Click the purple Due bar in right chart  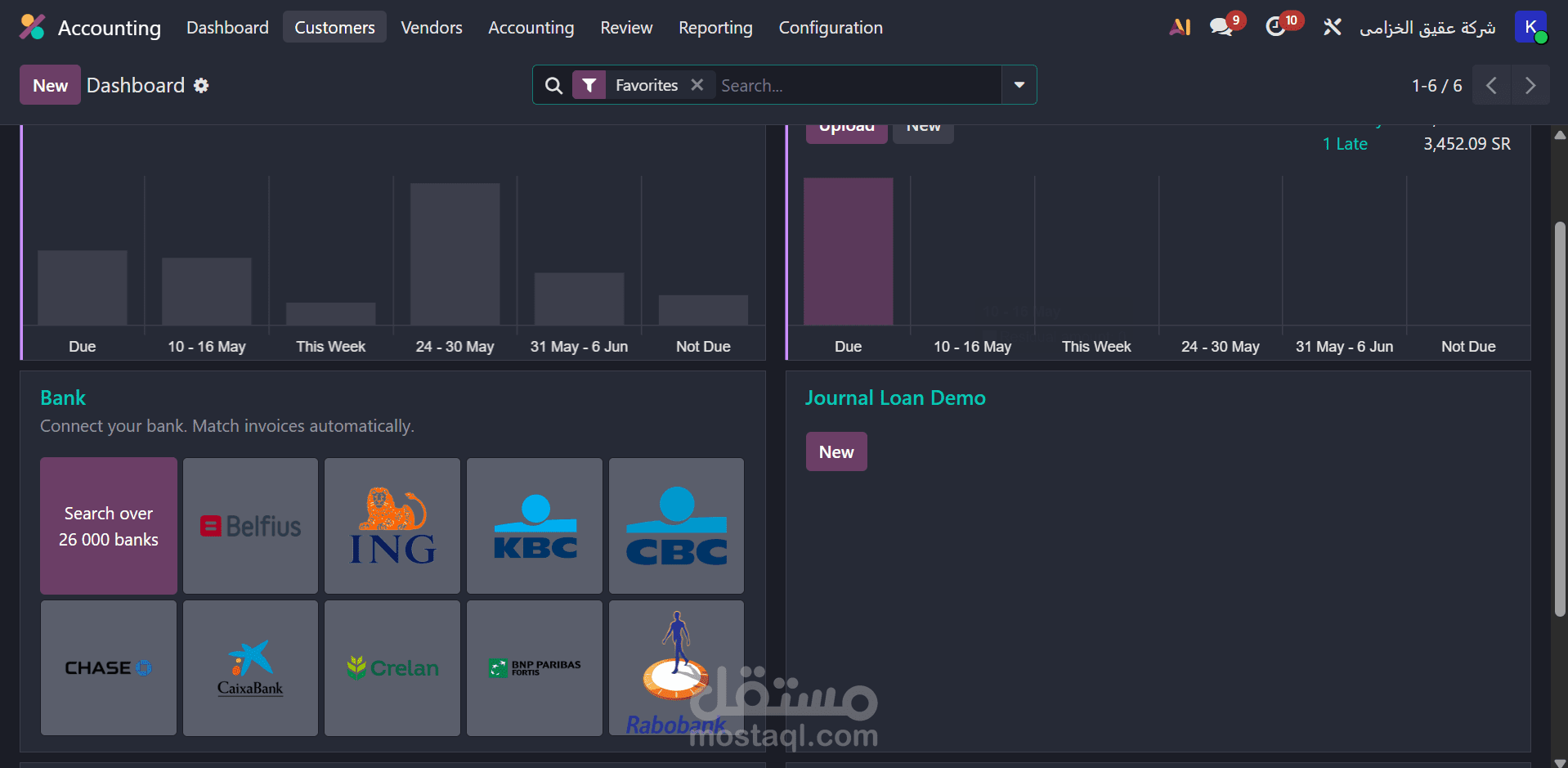[848, 251]
